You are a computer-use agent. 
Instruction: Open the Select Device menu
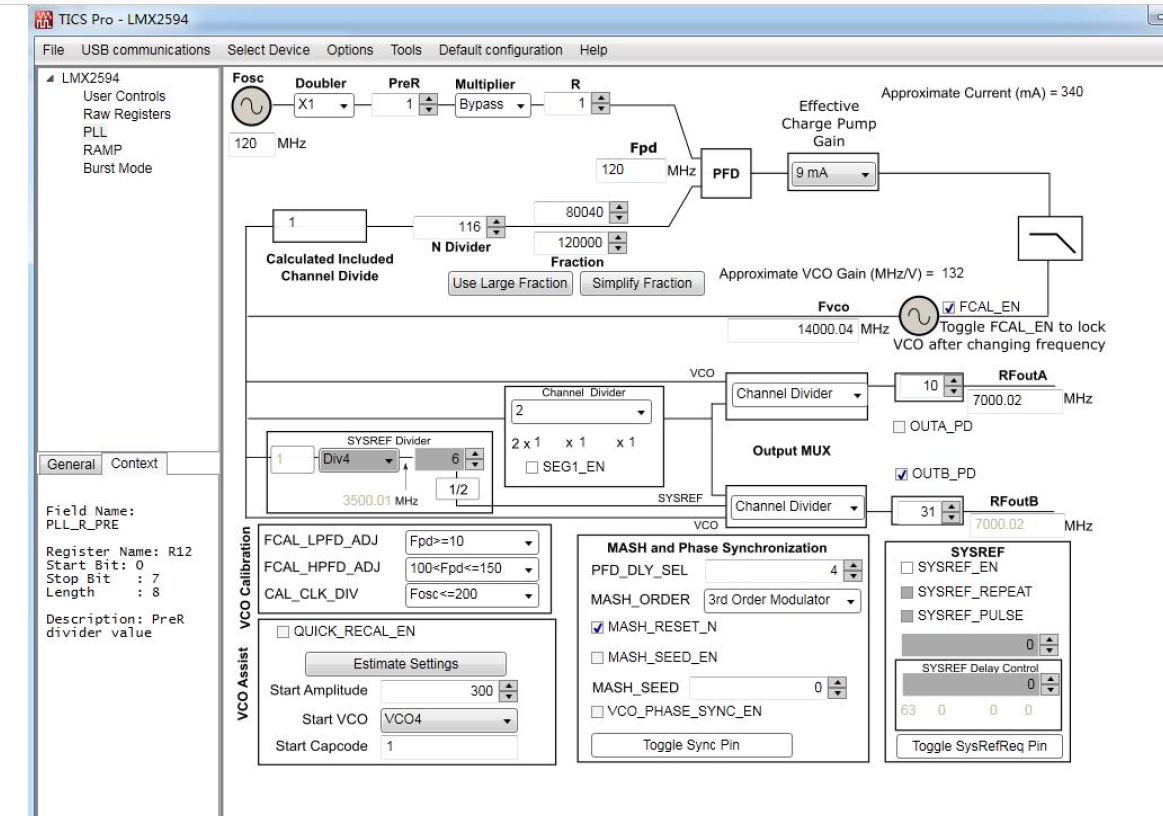268,50
